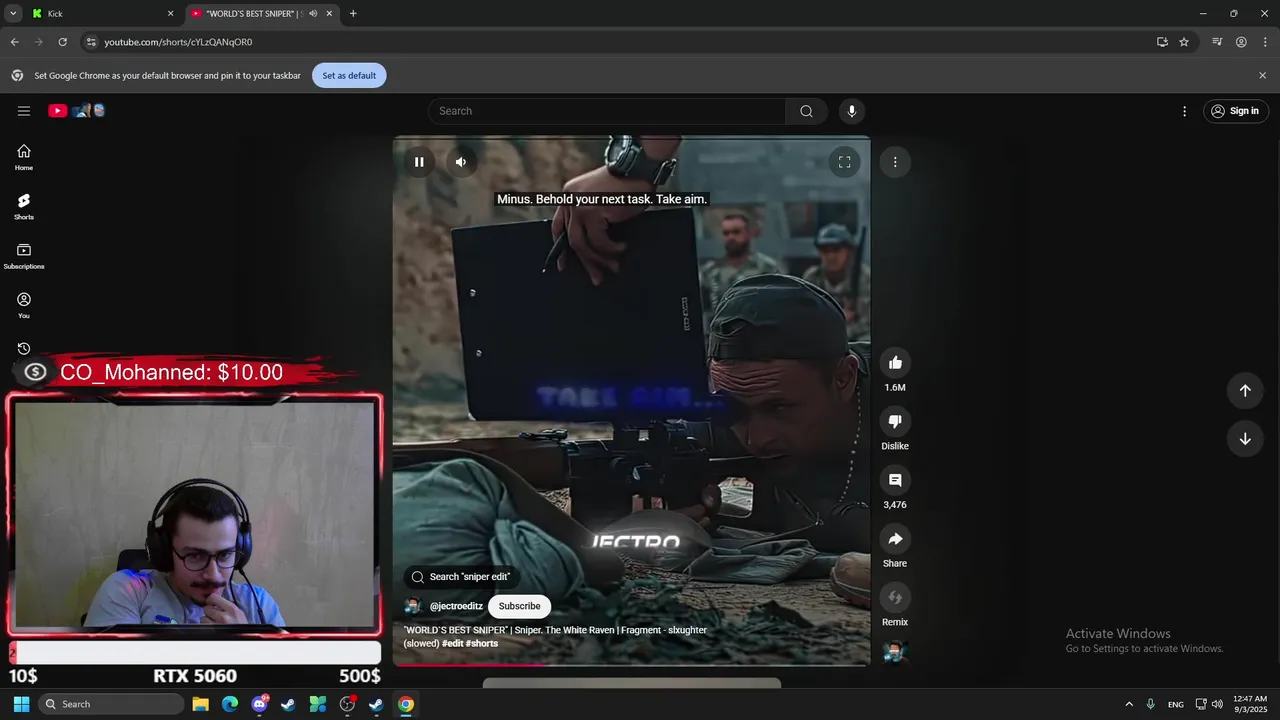Reload the page
Viewport: 1280px width, 720px height.
[63, 42]
